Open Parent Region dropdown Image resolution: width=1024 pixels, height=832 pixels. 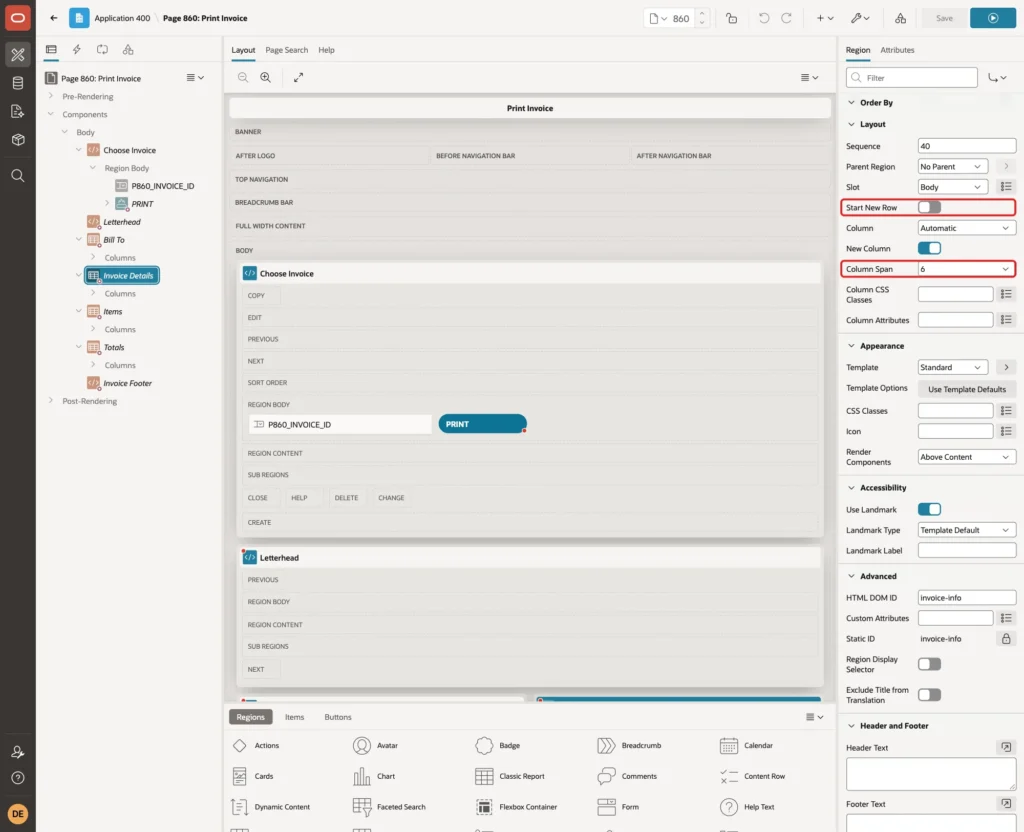pos(953,167)
